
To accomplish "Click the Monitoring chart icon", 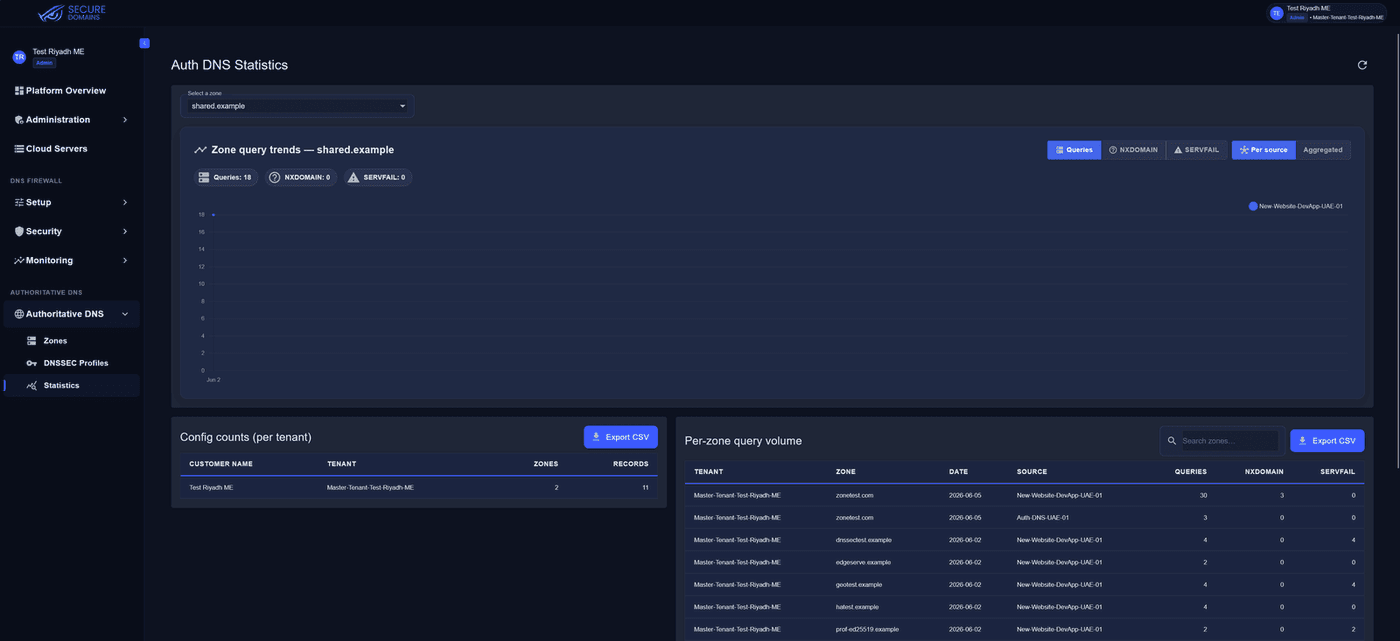I will (x=19, y=261).
